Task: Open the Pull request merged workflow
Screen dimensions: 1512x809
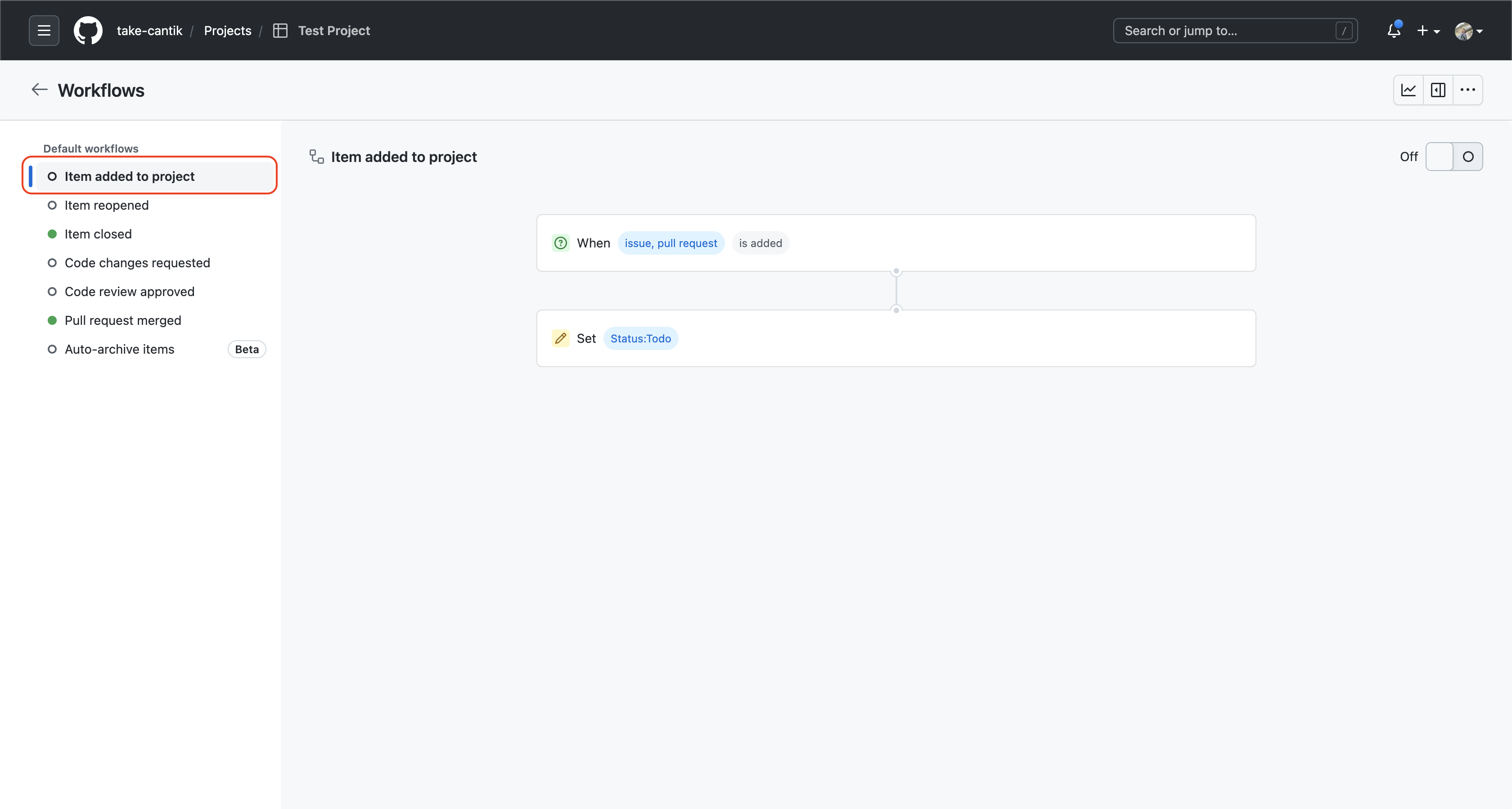Action: pyautogui.click(x=123, y=320)
